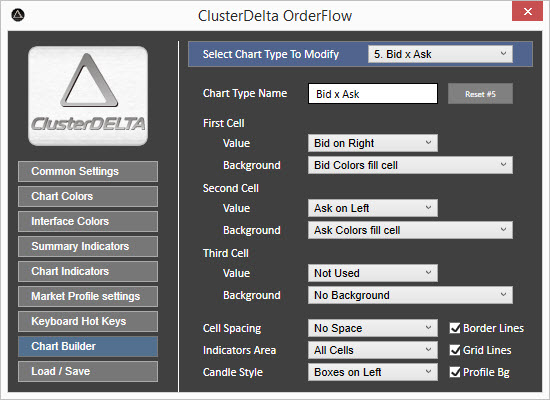This screenshot has height=400, width=550.
Task: Disable the Grid Lines checkbox
Action: (455, 350)
